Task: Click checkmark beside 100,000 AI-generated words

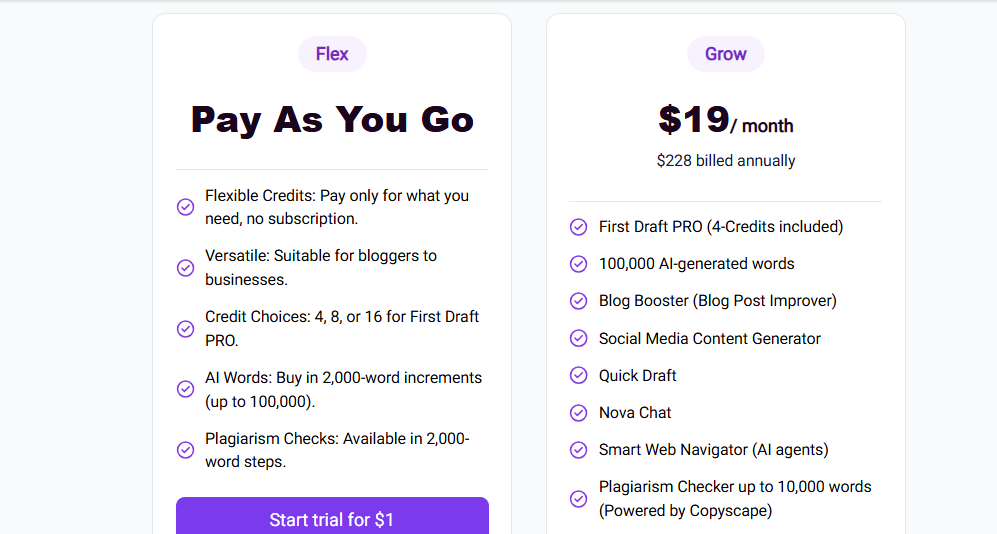Action: coord(578,264)
